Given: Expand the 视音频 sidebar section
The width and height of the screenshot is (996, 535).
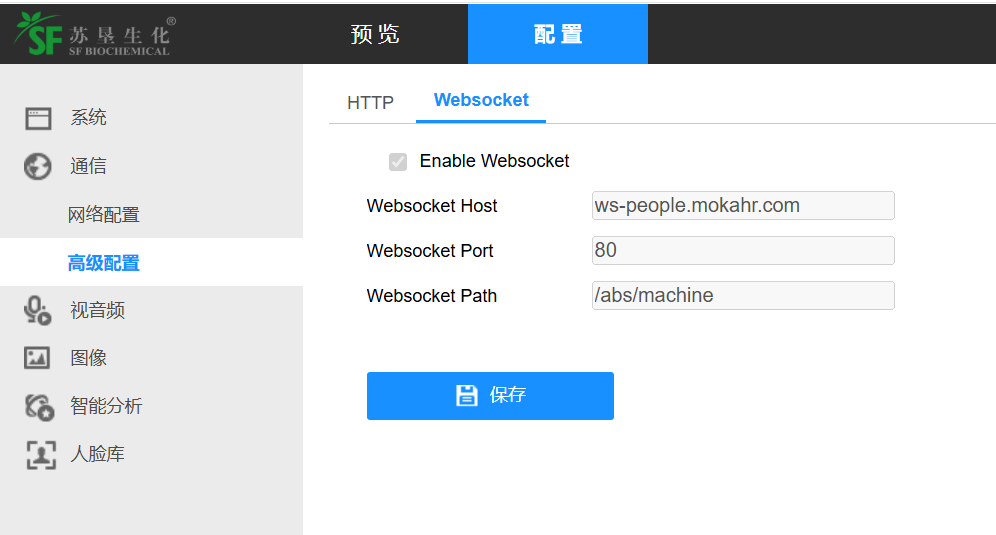Looking at the screenshot, I should point(97,311).
